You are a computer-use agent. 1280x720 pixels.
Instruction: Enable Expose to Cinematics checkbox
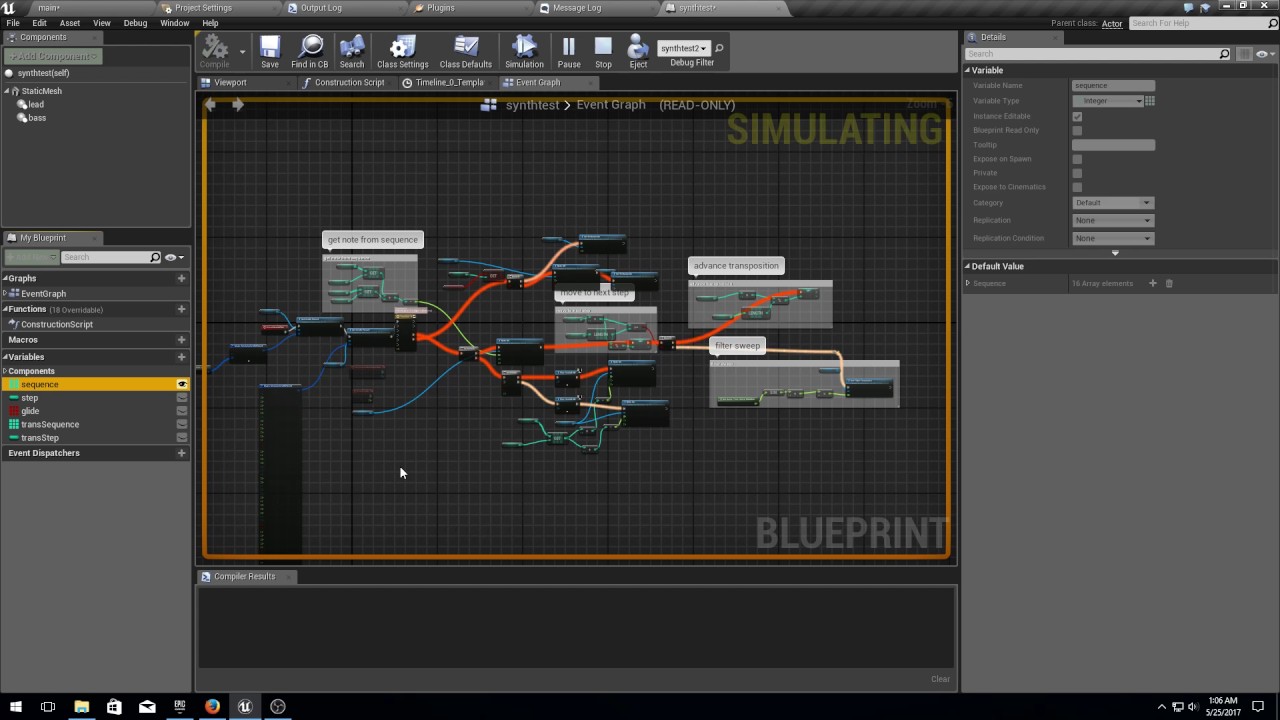(x=1077, y=187)
